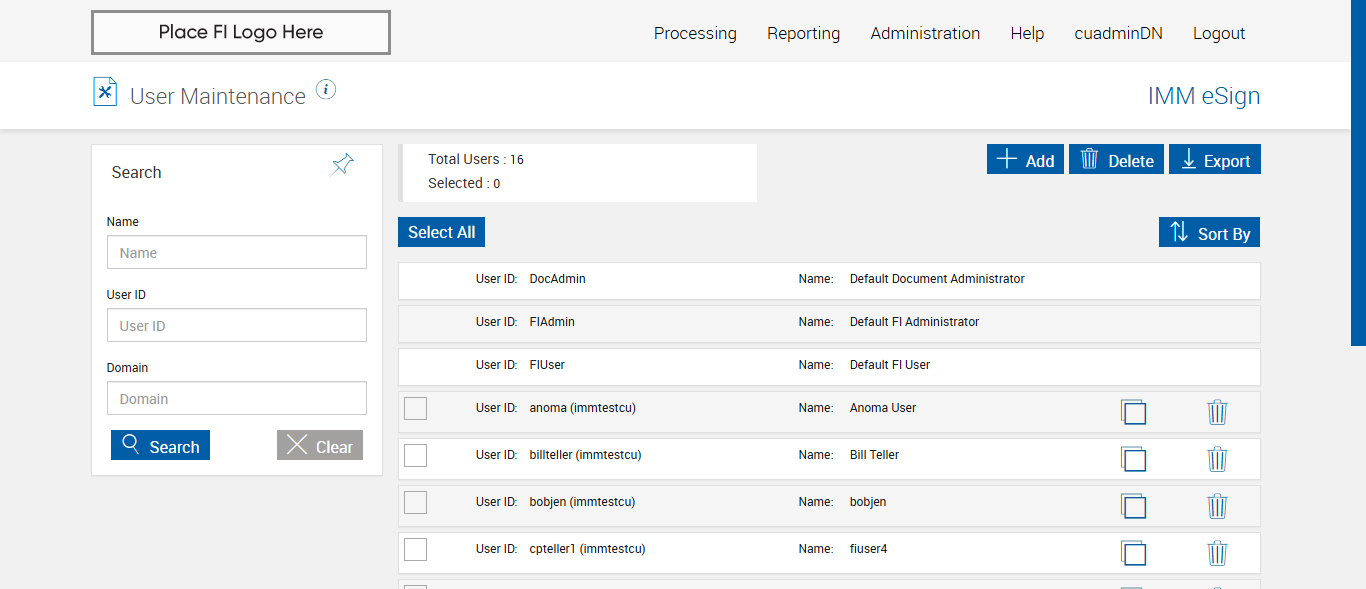Open the Reporting menu

[x=803, y=33]
